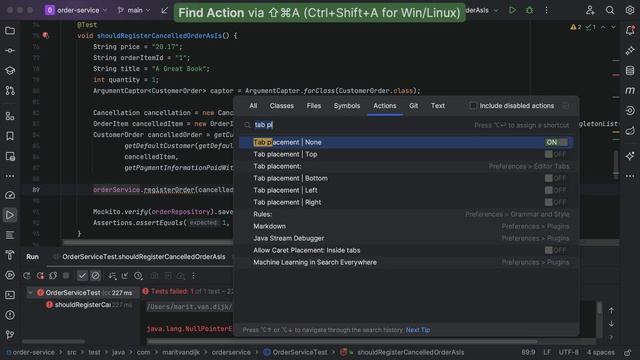Image resolution: width=640 pixels, height=360 pixels.
Task: Click the editor vertical scrollbar thumb
Action: coord(616,165)
